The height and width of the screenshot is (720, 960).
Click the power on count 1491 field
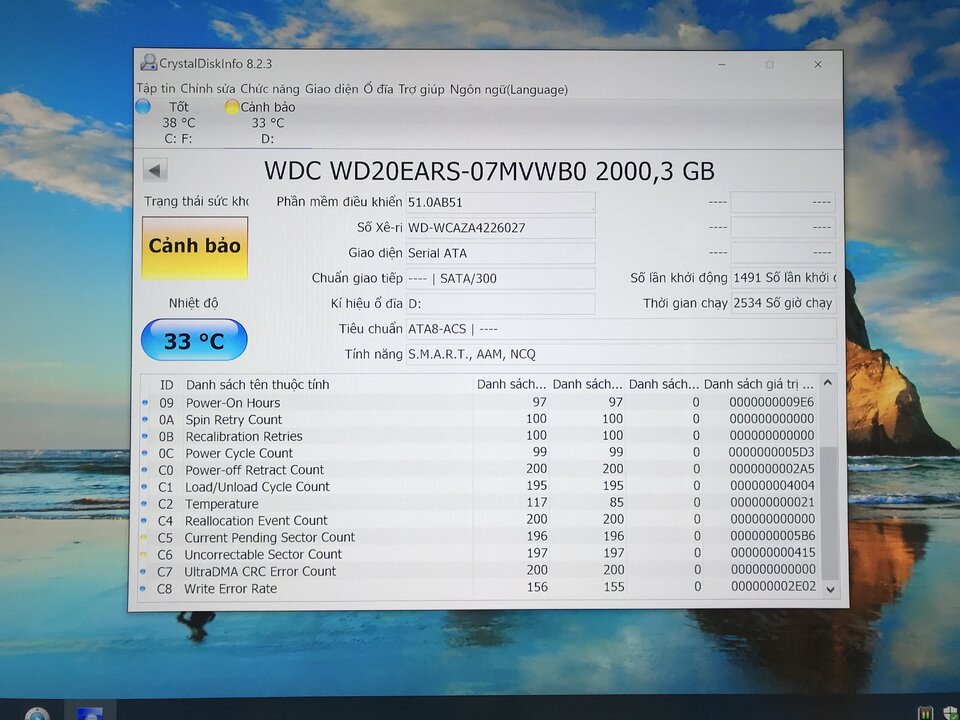(x=784, y=278)
